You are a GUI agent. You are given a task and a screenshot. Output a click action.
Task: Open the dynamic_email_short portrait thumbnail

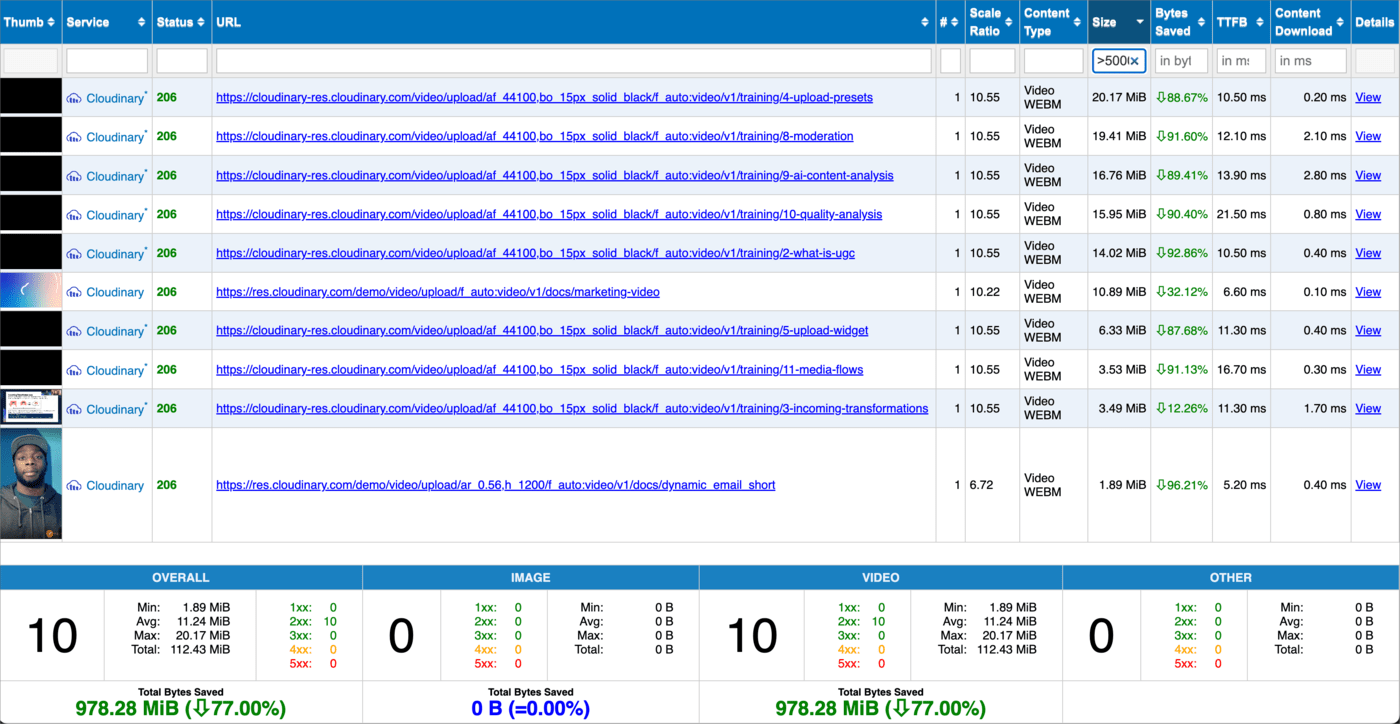point(31,485)
